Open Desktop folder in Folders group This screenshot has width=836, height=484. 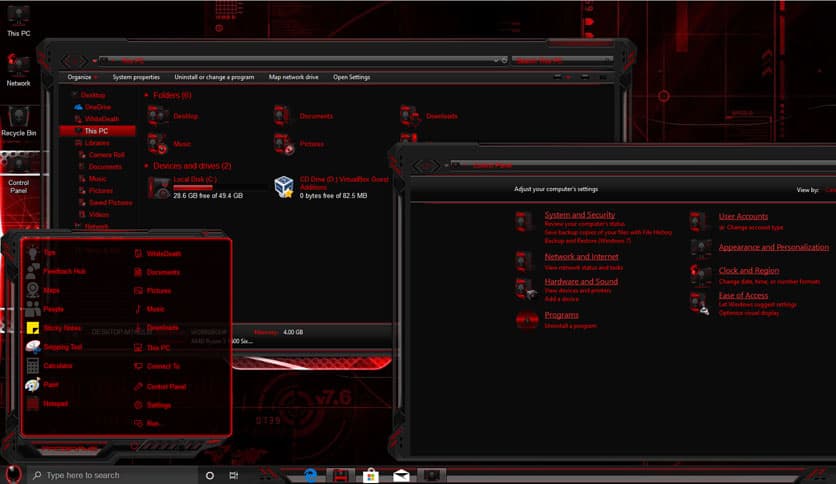173,116
